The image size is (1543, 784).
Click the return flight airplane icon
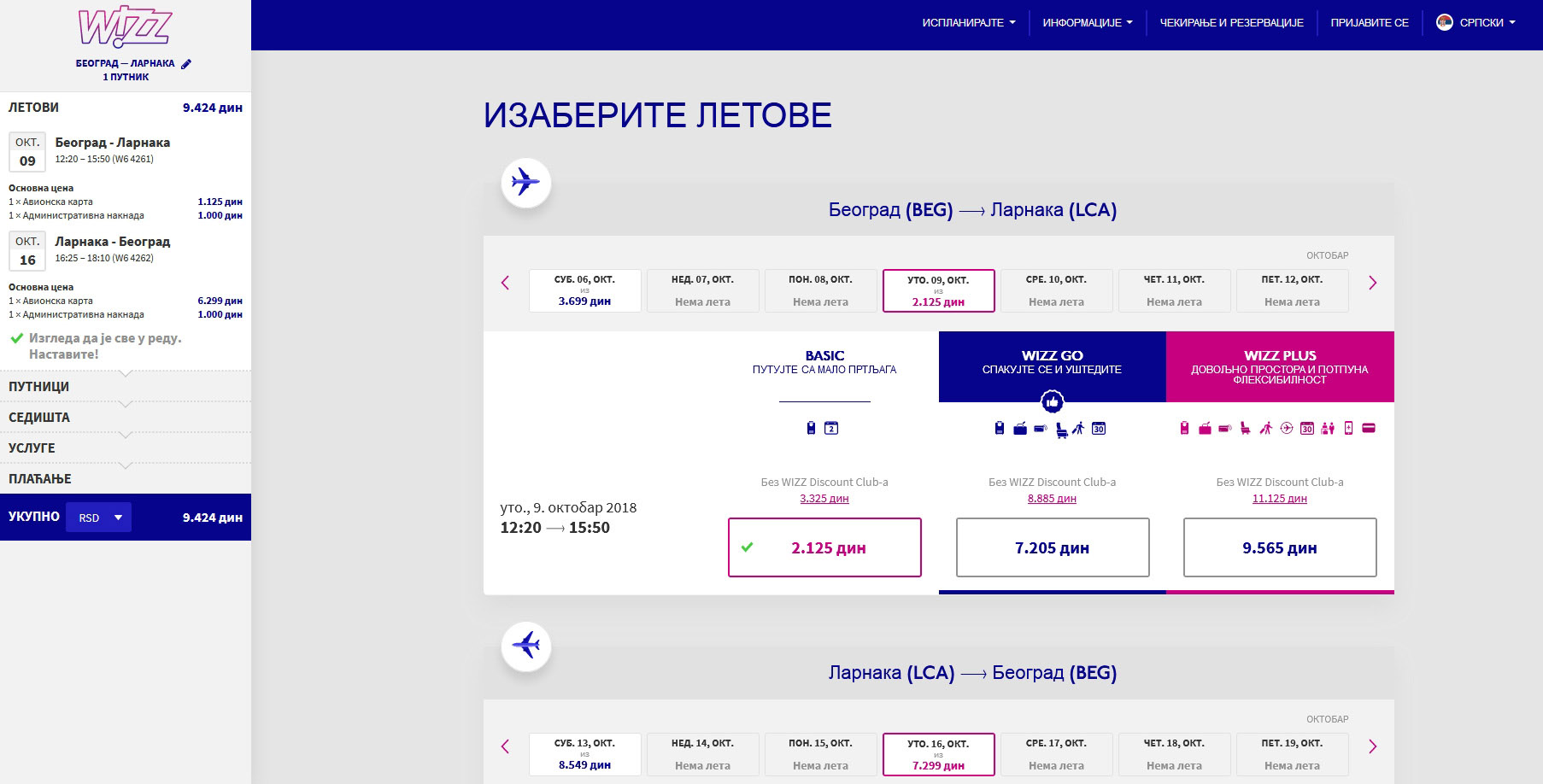[x=525, y=646]
